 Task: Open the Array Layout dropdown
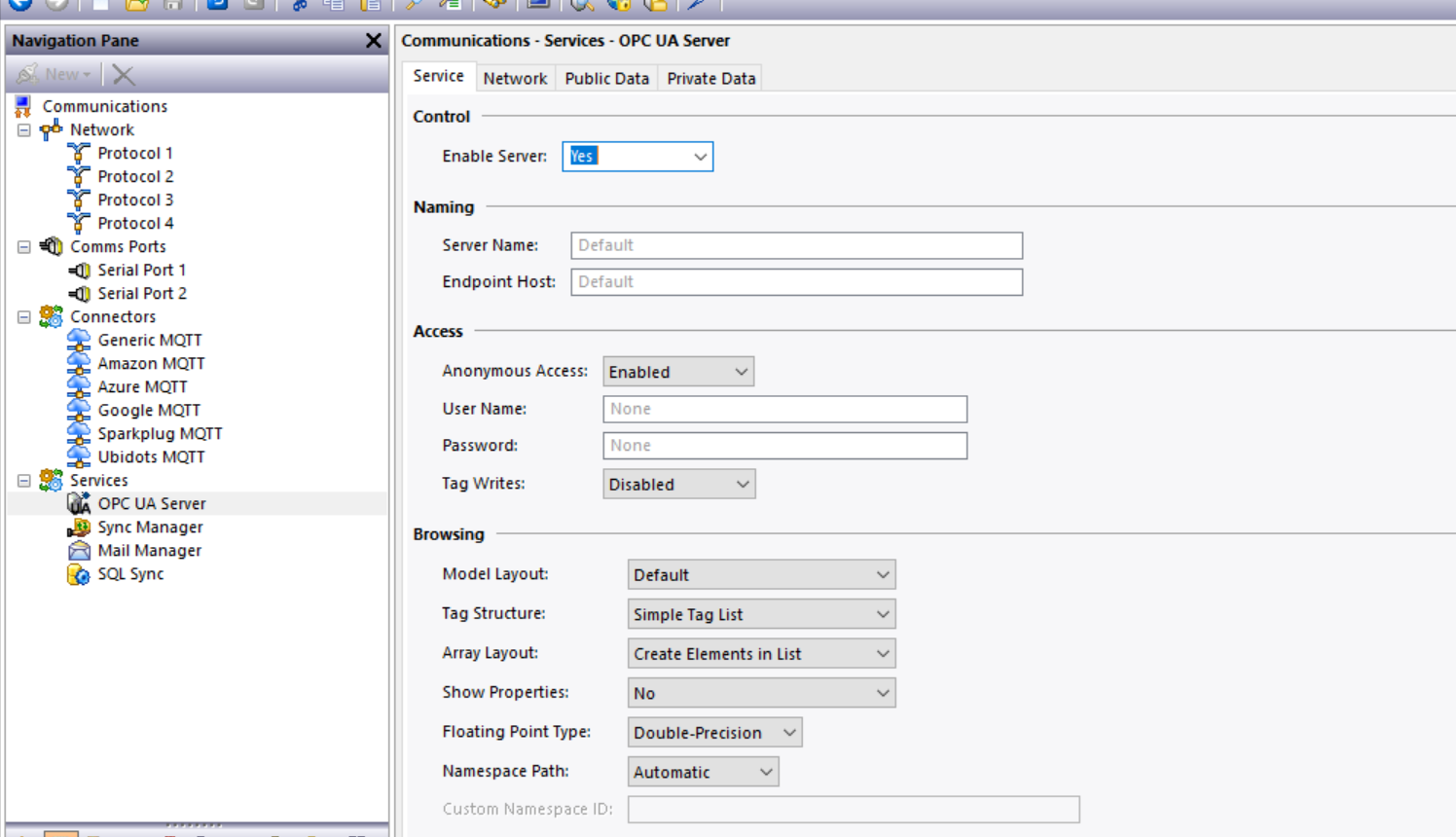(x=761, y=654)
